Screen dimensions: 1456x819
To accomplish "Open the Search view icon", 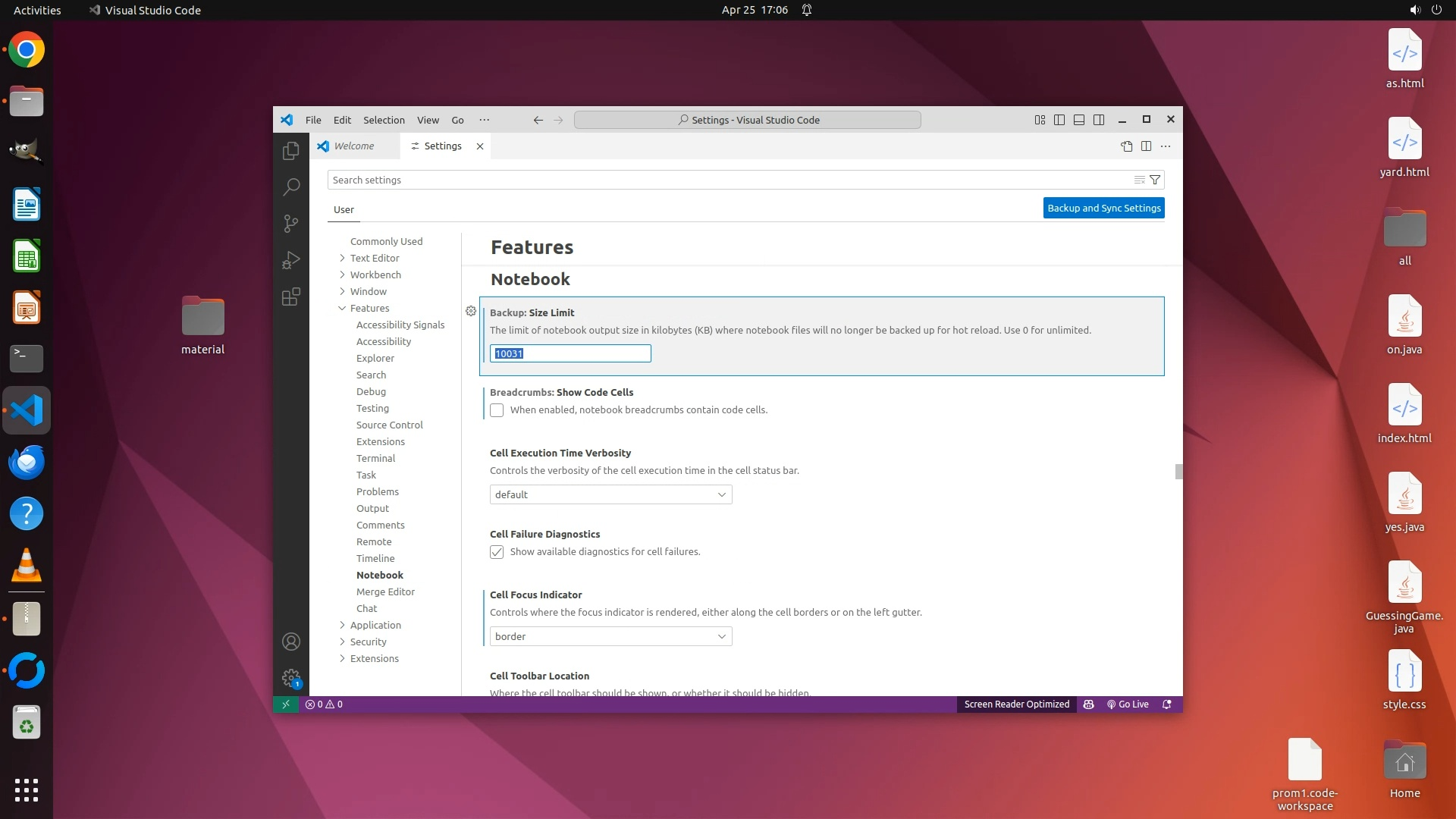I will pos(290,187).
